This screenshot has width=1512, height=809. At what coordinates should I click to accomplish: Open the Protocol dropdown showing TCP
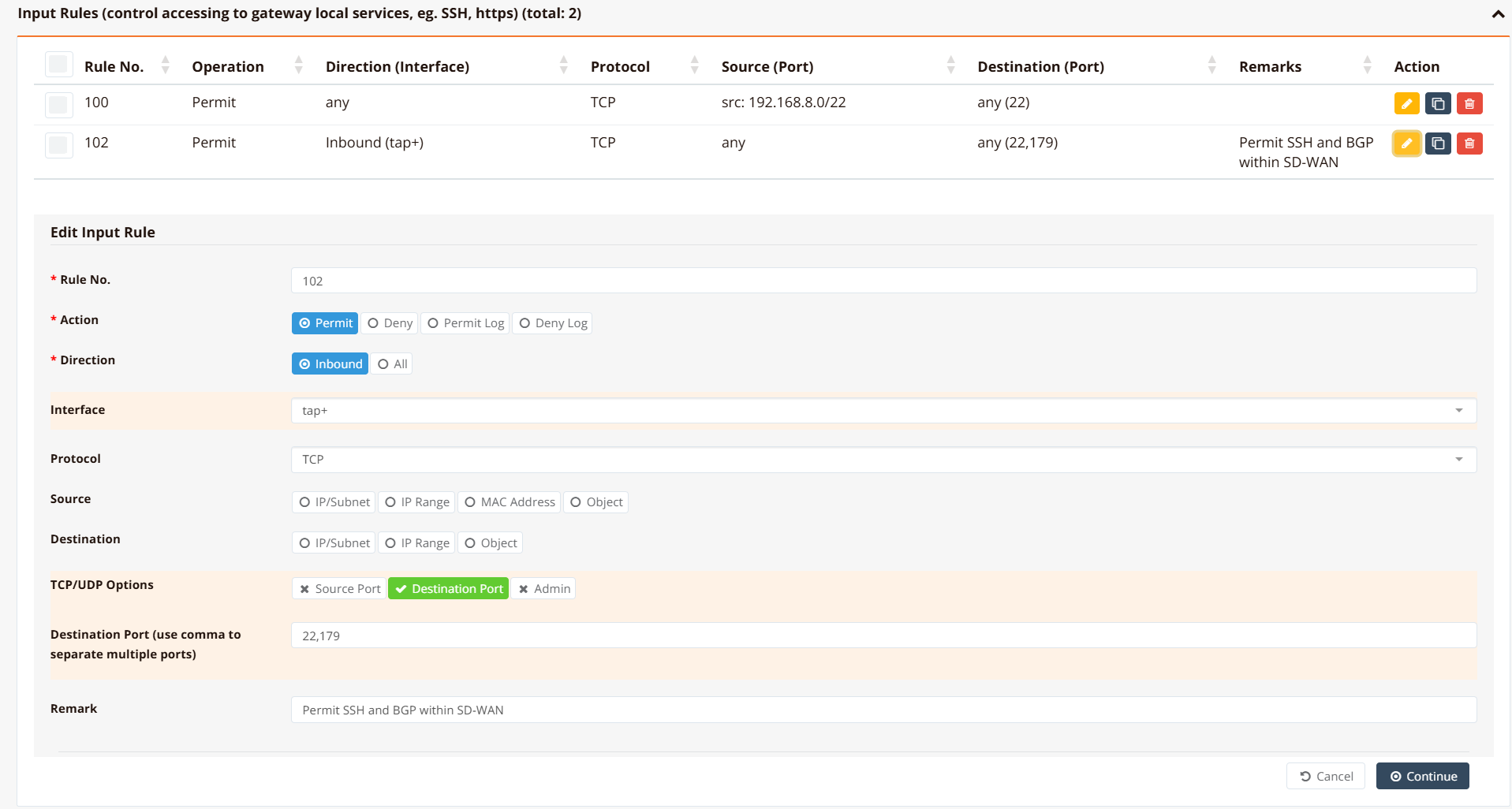coord(883,460)
